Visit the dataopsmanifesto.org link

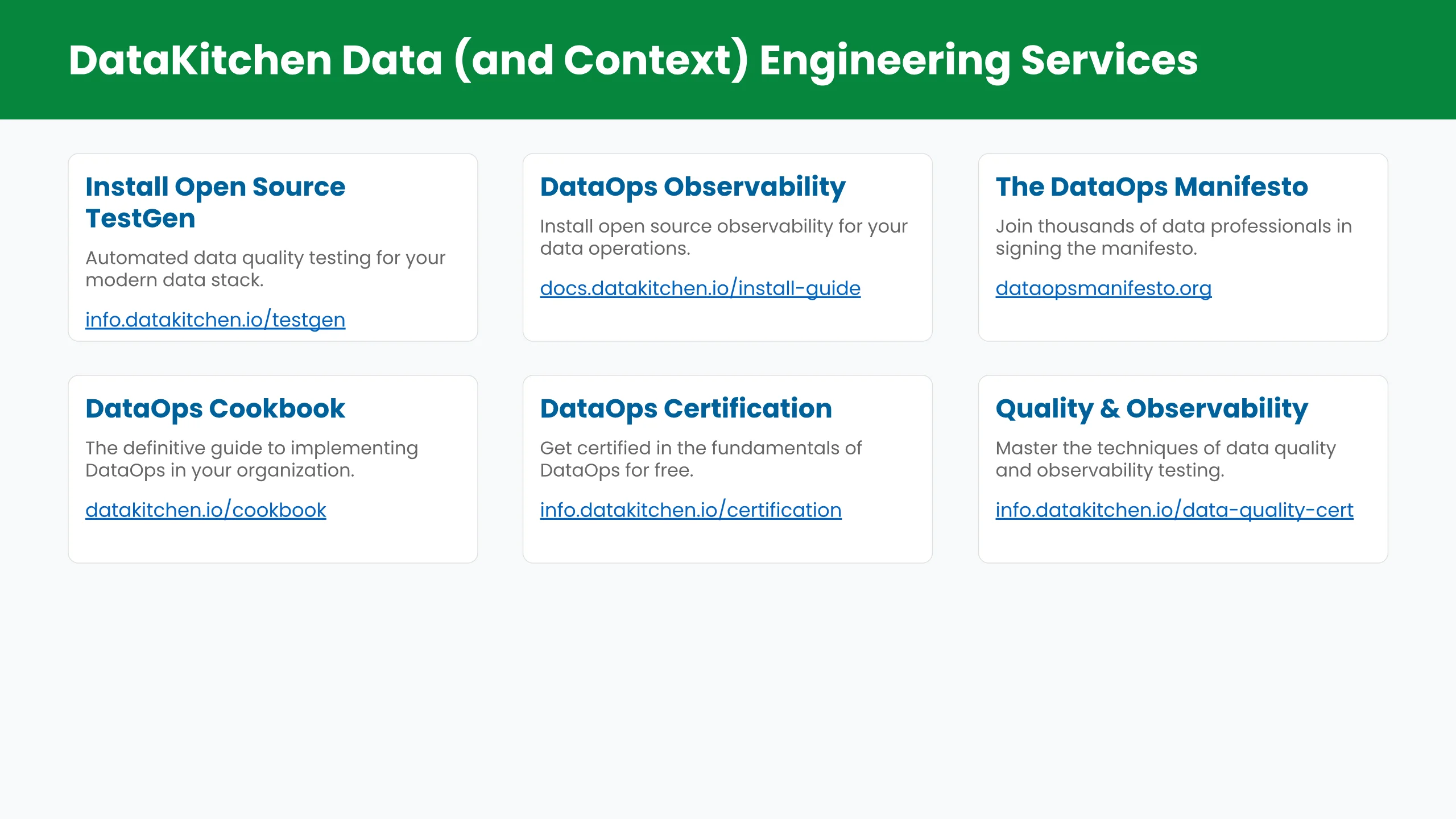point(1103,288)
